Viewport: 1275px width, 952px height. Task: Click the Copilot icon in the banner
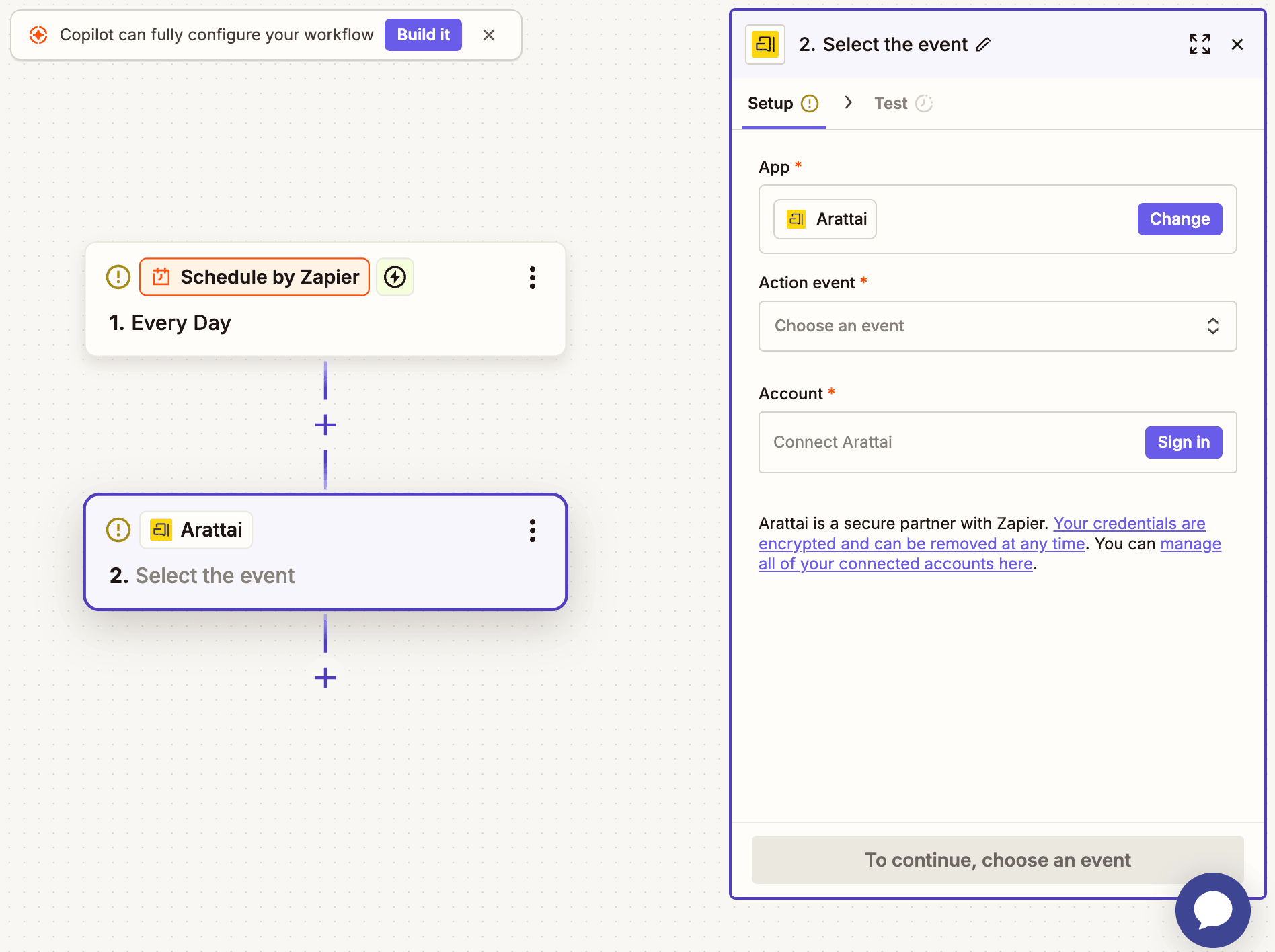pos(39,35)
